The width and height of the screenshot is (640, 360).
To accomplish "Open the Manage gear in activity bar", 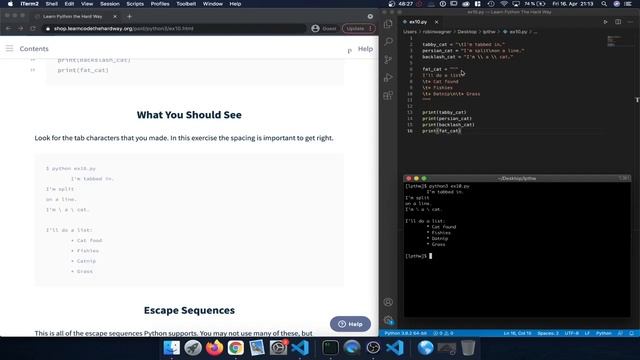I will point(388,320).
